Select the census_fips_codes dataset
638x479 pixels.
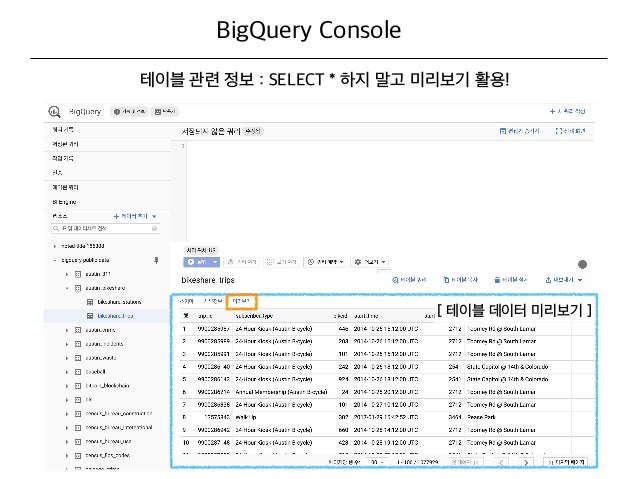coord(107,455)
